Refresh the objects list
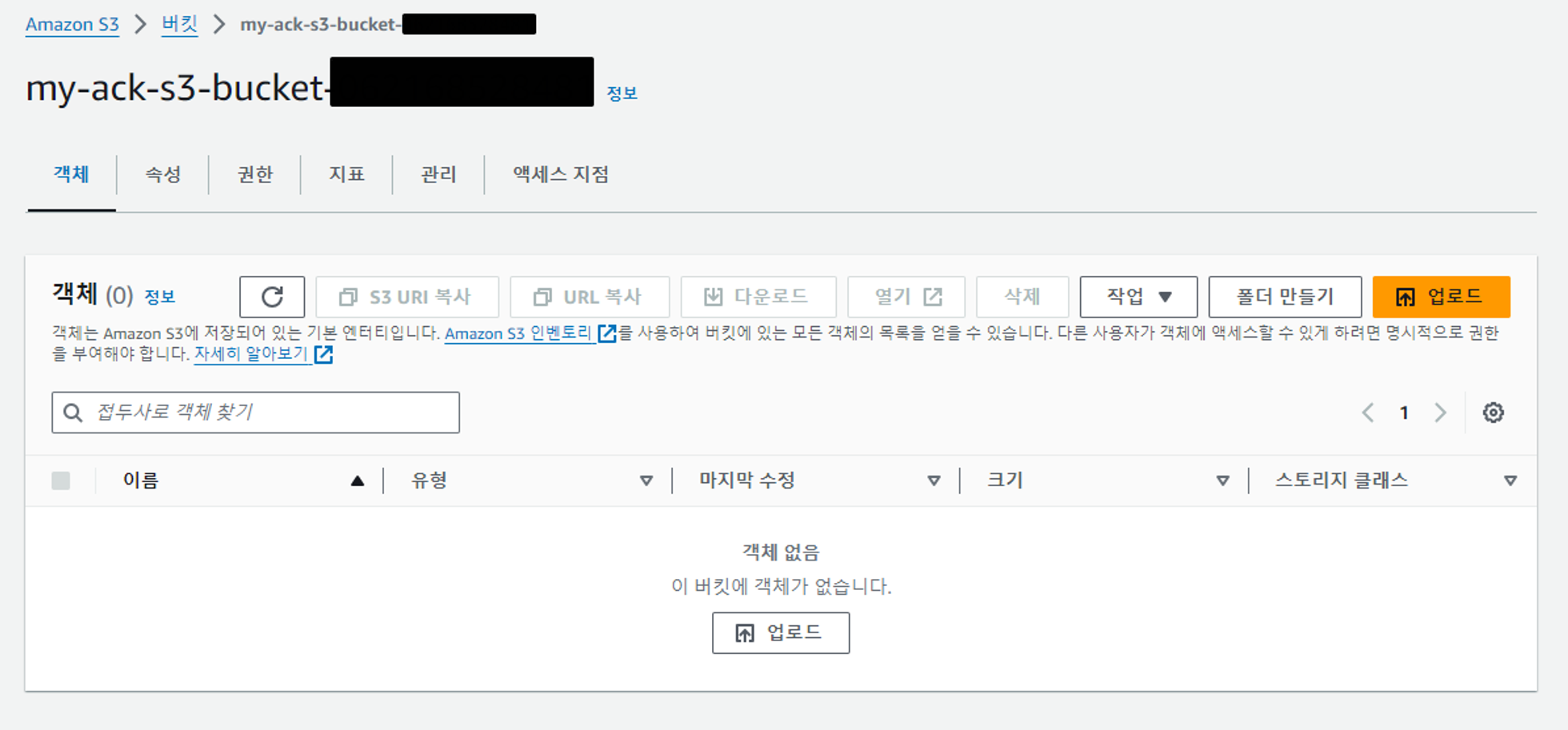The image size is (1568, 730). 272,297
